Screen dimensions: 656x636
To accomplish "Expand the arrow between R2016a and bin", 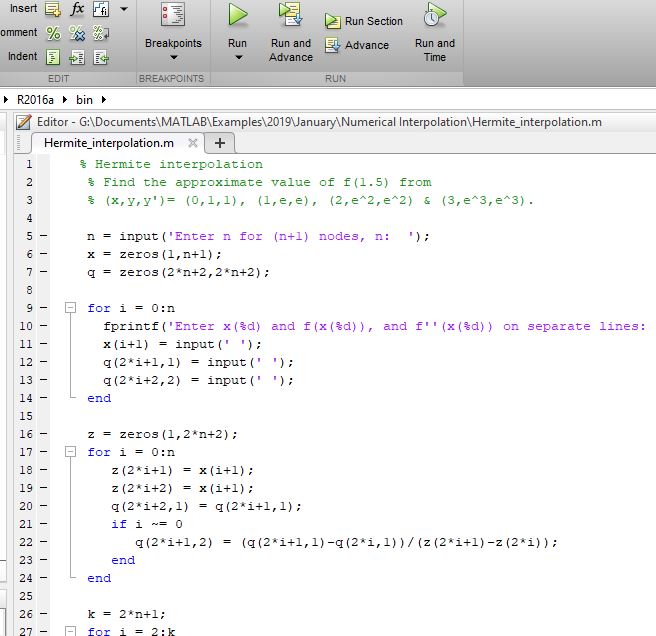I will point(65,100).
